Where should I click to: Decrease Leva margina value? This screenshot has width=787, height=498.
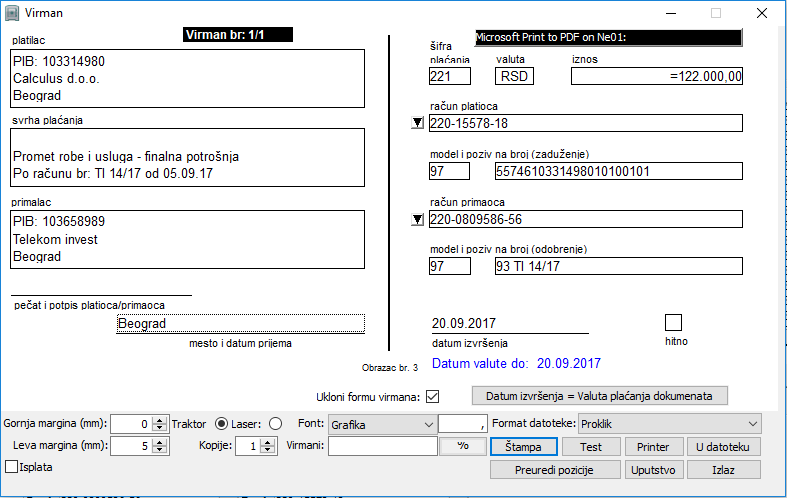160,450
